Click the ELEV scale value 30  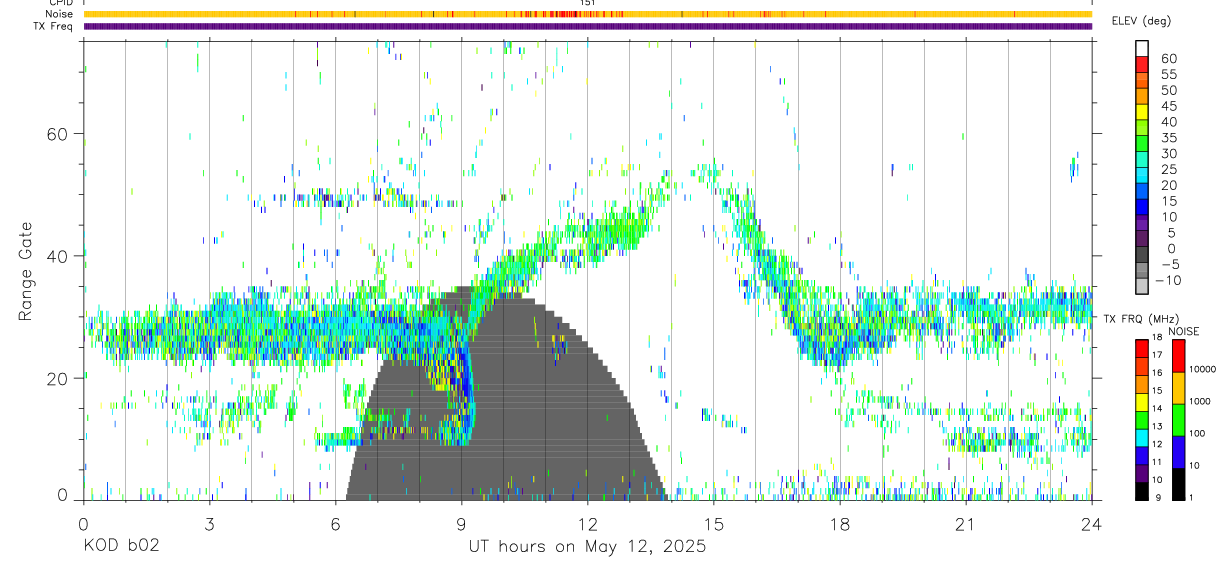coord(1168,153)
